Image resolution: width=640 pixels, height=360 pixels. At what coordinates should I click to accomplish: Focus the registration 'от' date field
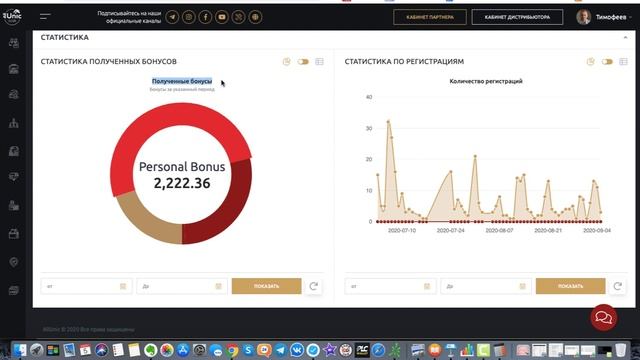pos(390,286)
